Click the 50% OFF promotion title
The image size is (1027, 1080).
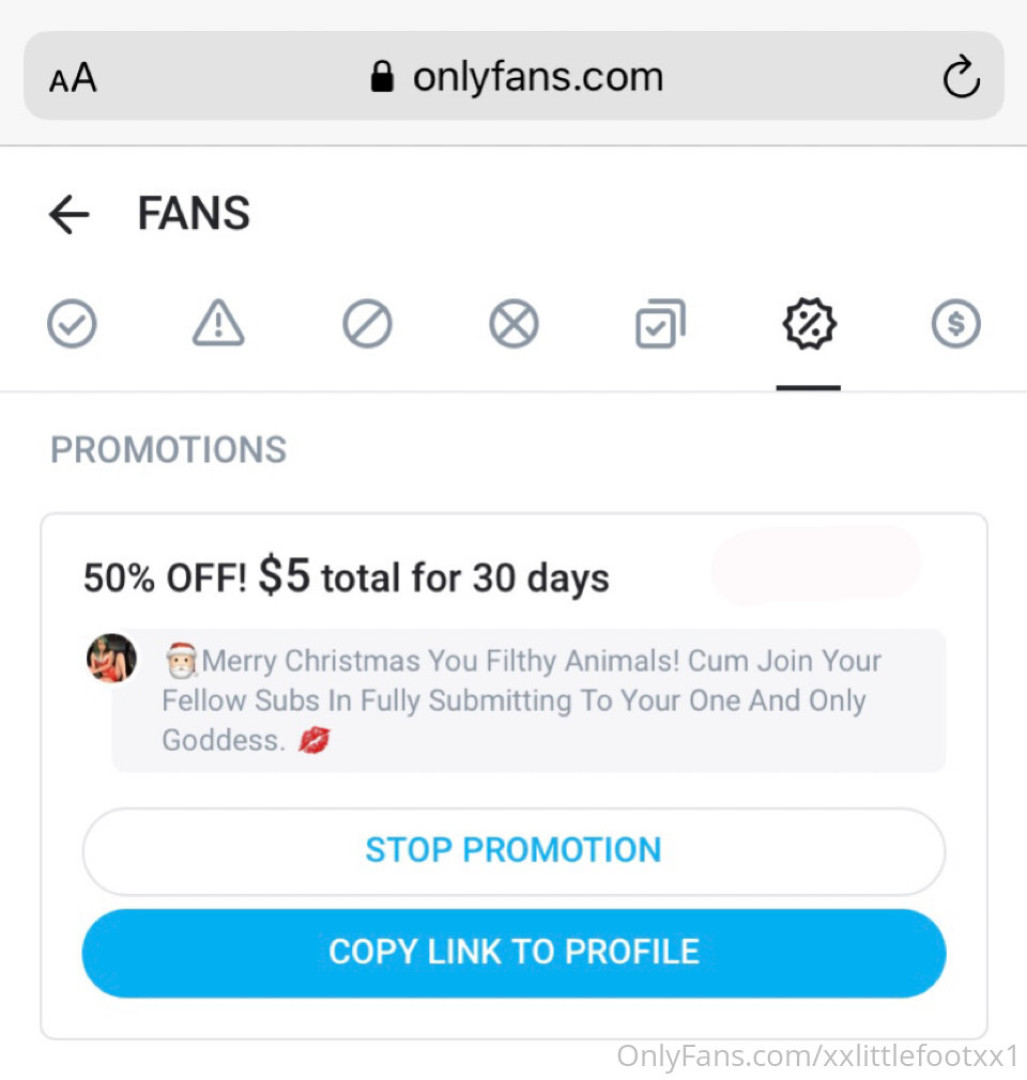[346, 577]
